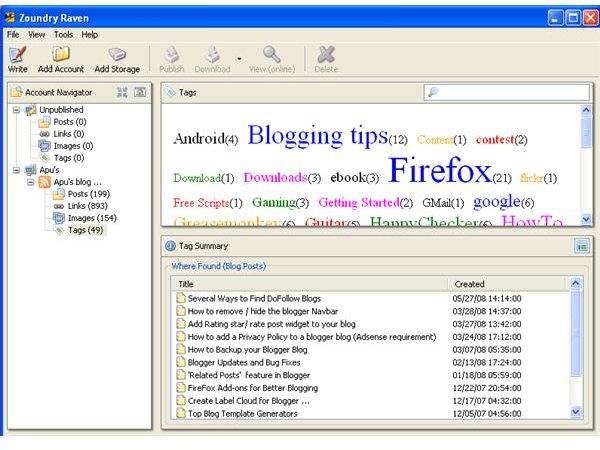Click post list scrollbar down arrow
The height and width of the screenshot is (450, 600).
(576, 412)
